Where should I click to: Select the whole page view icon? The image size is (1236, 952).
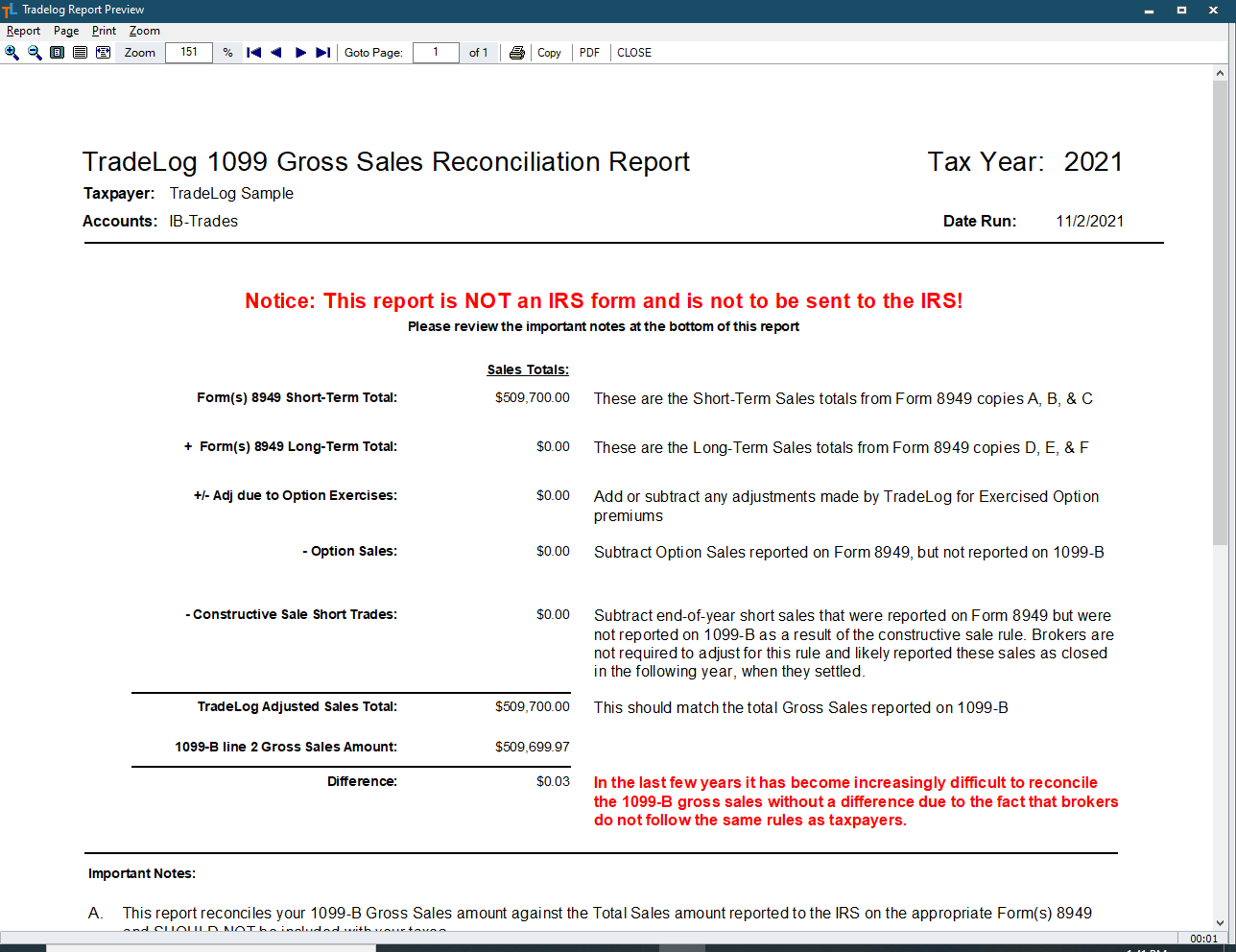click(x=58, y=53)
